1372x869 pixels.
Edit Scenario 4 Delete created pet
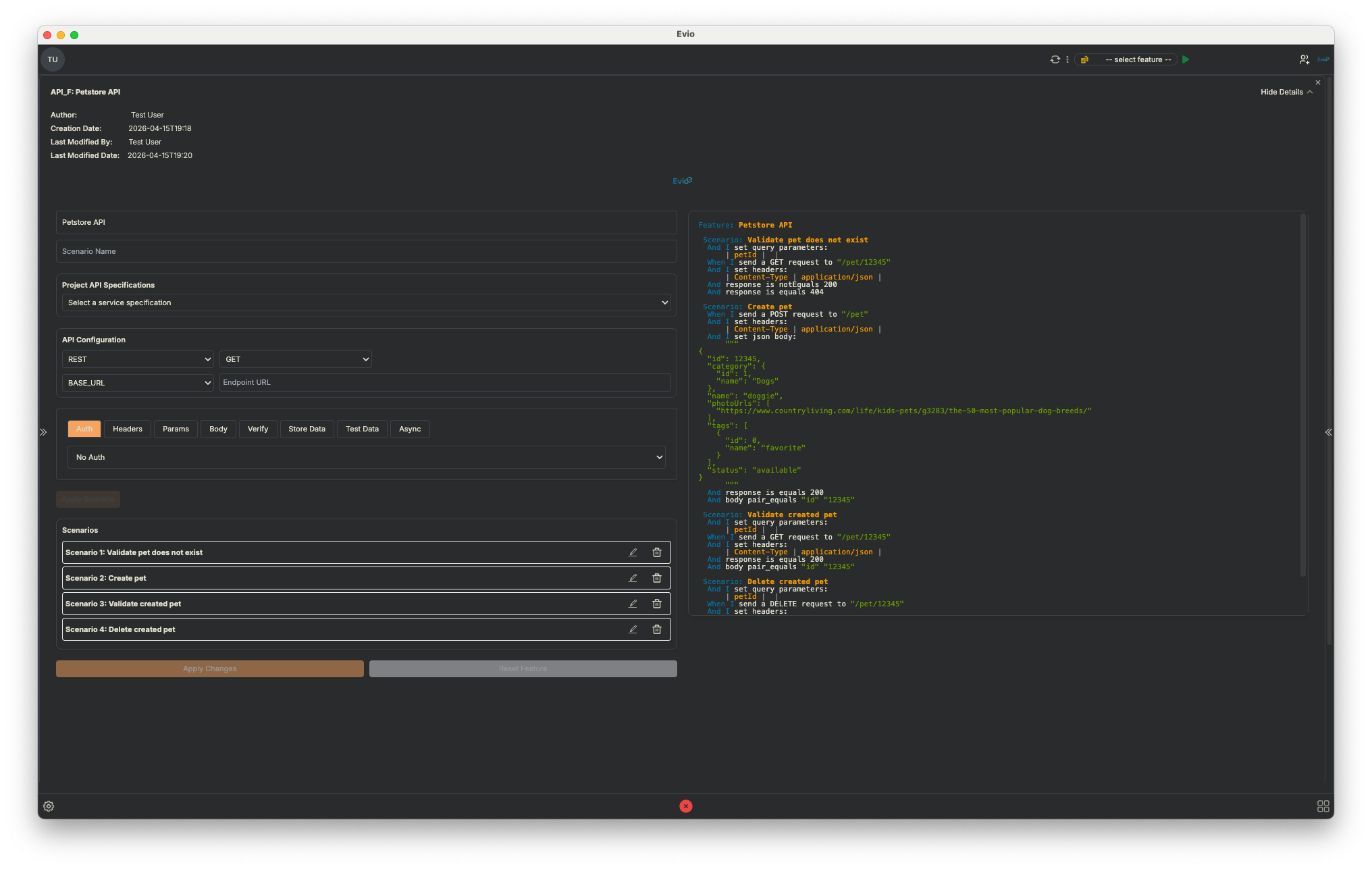tap(633, 629)
